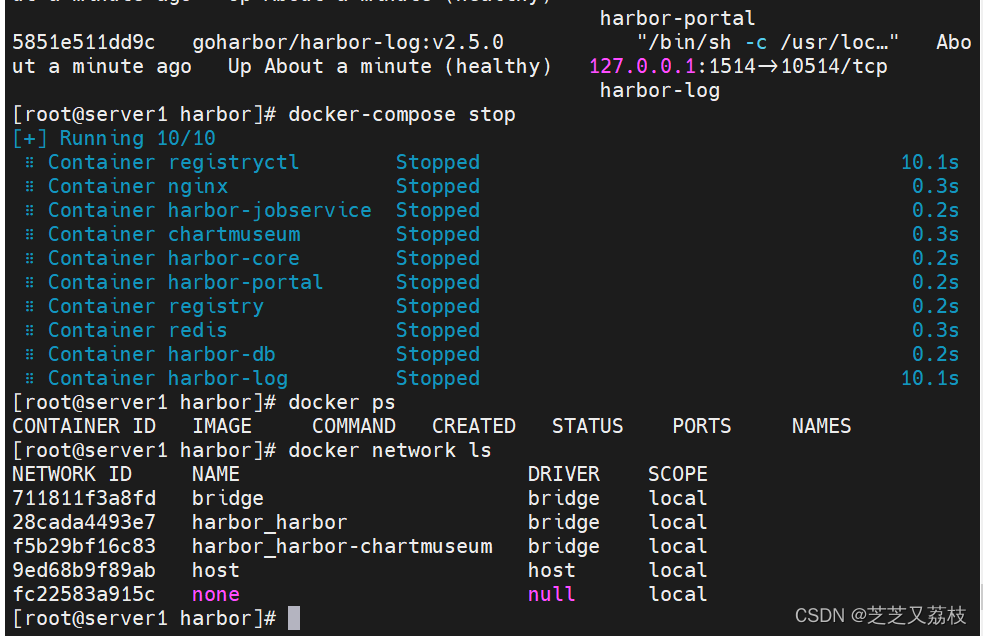Click the 10.1s duration for registryctl
This screenshot has height=636, width=983.
pyautogui.click(x=930, y=163)
